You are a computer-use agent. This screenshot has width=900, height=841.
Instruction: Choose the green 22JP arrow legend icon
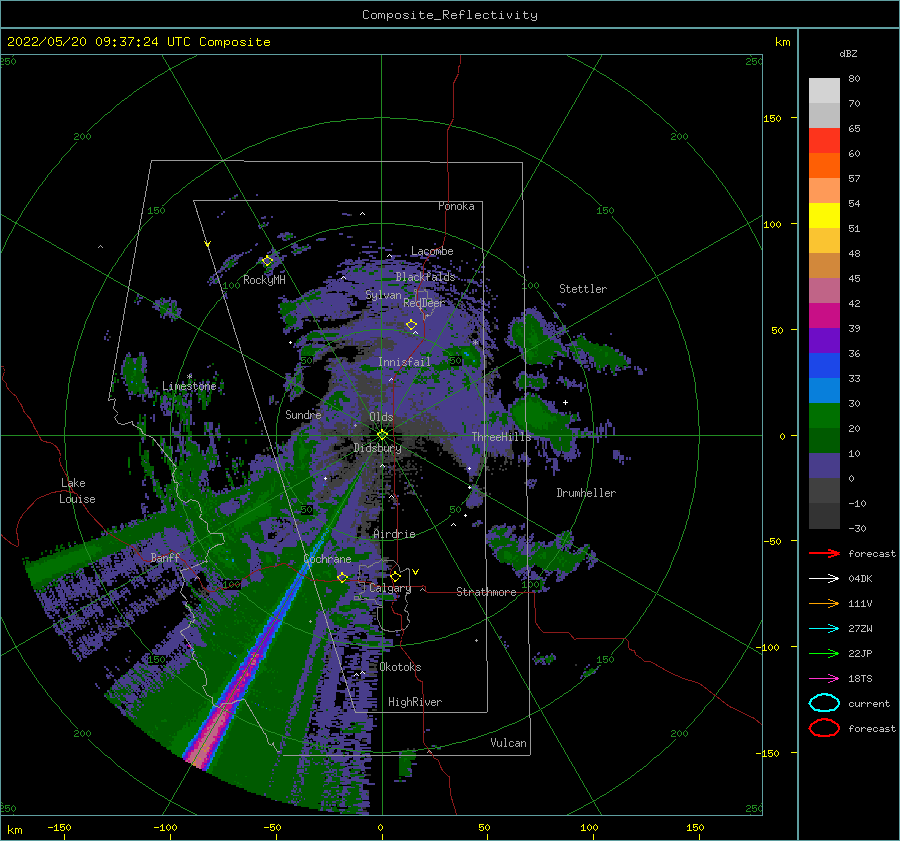[x=824, y=653]
